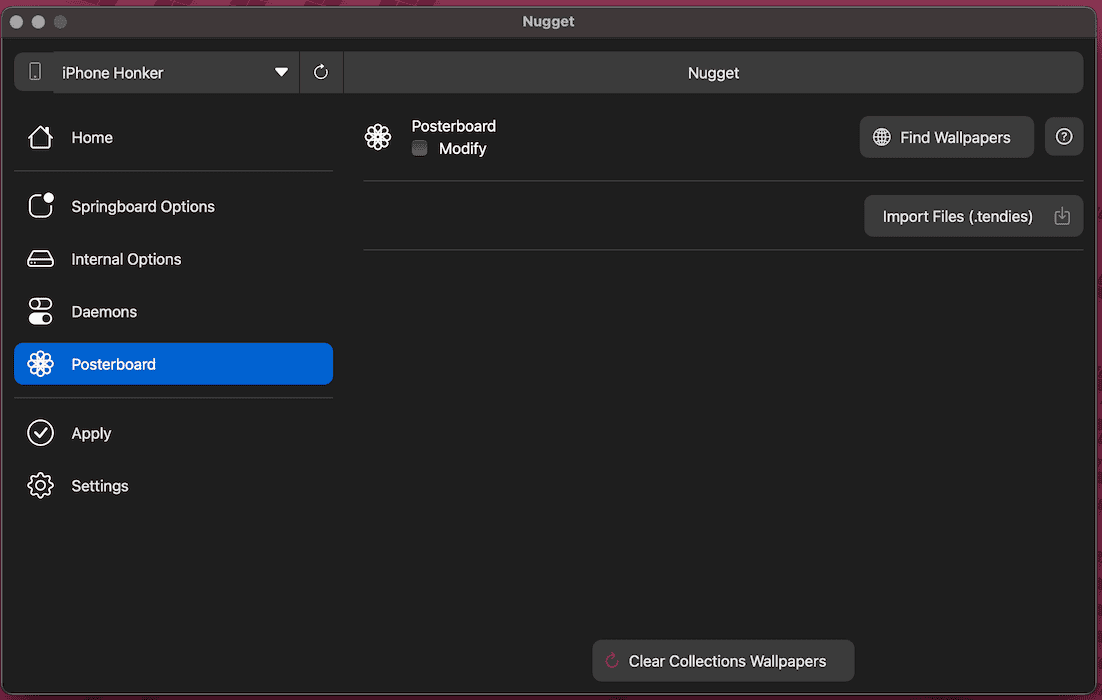Click the Nugget title bar button

713,72
